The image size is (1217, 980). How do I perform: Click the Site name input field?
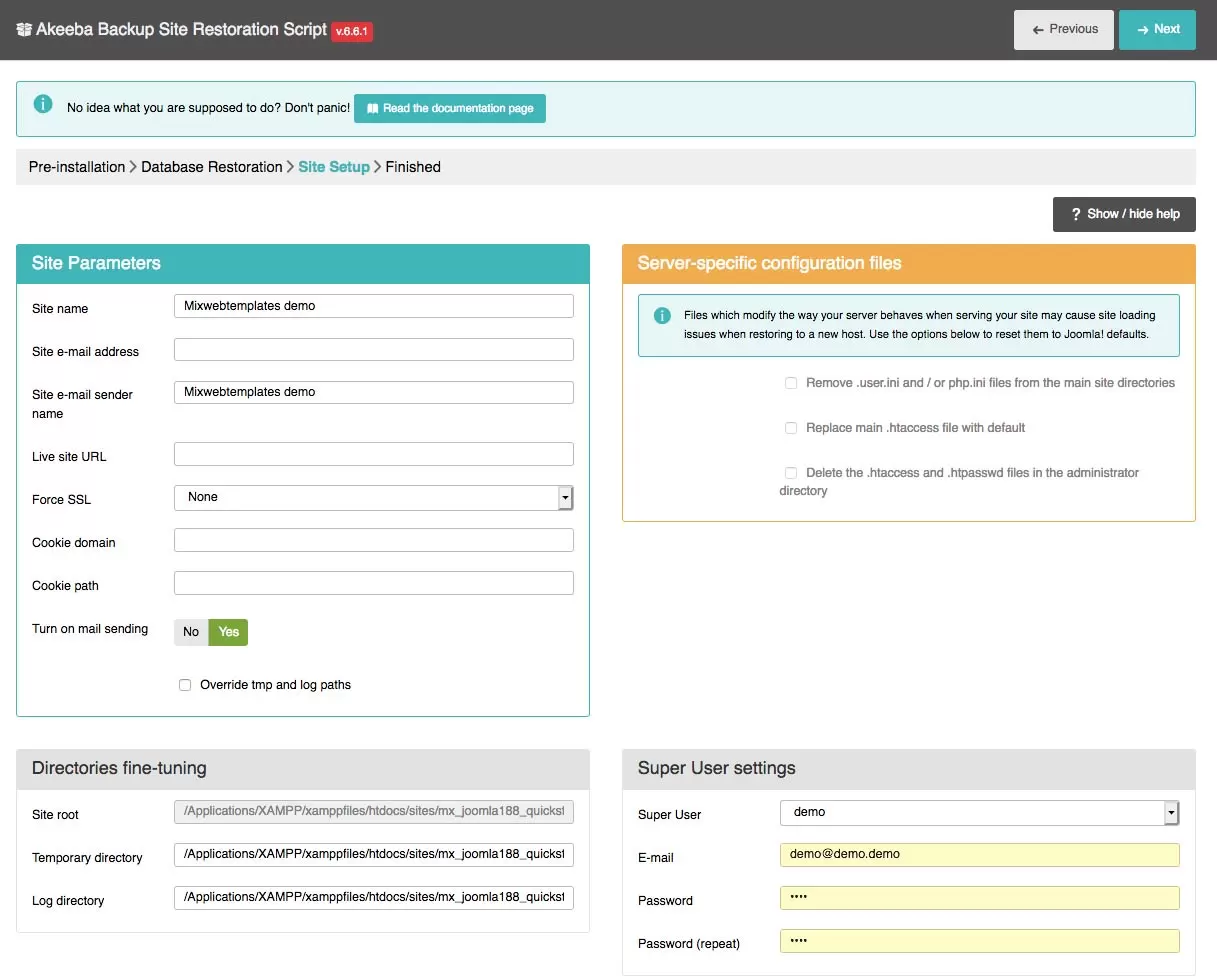point(373,305)
